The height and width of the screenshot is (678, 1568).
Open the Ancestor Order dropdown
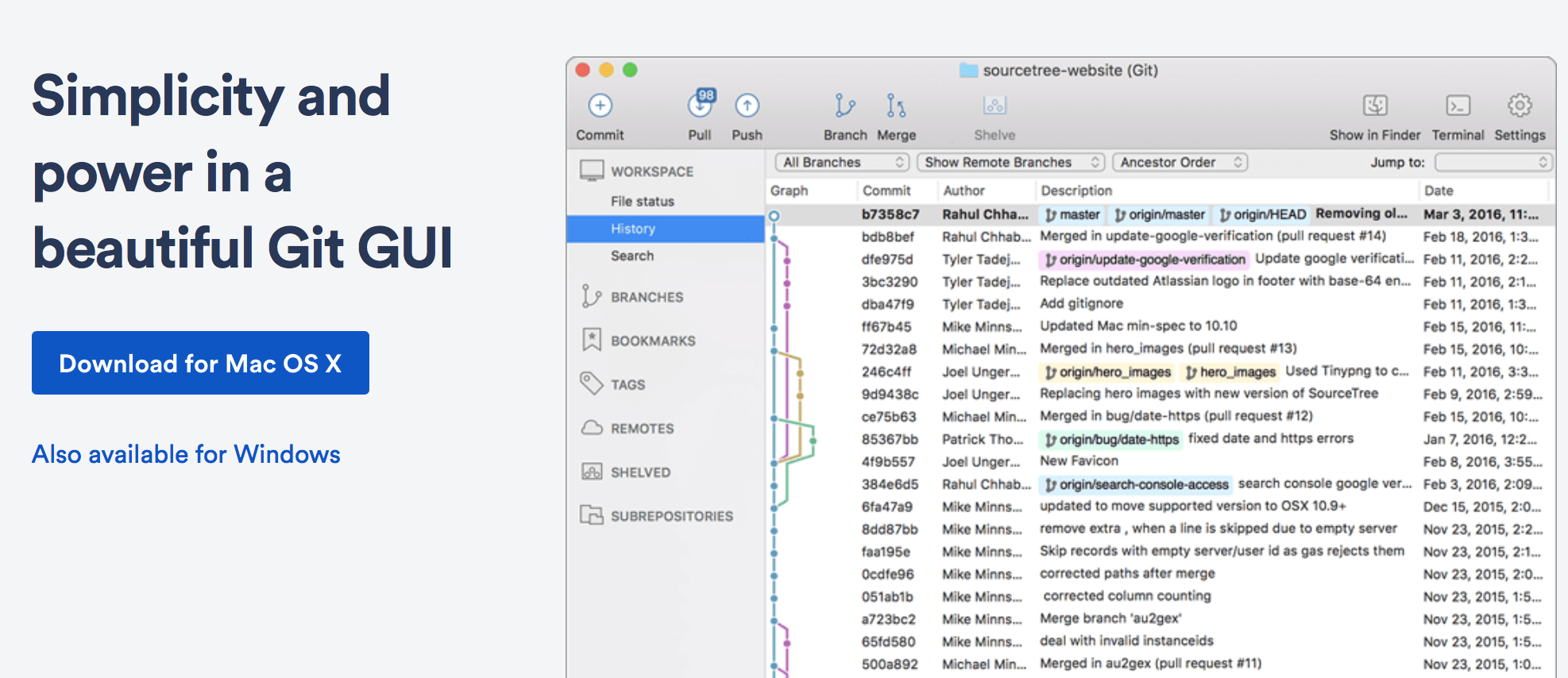1180,162
